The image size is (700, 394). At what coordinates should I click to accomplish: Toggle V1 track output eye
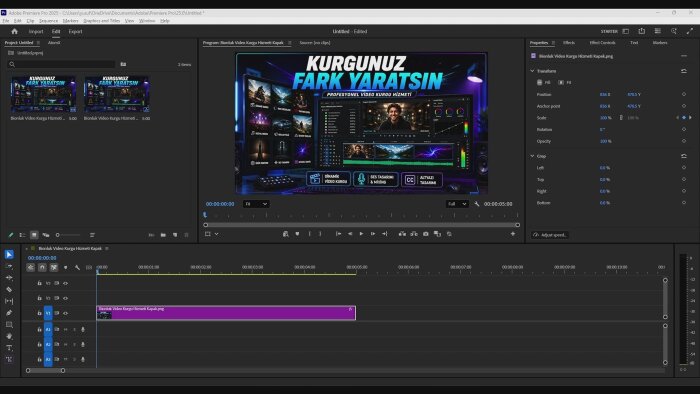click(x=65, y=313)
